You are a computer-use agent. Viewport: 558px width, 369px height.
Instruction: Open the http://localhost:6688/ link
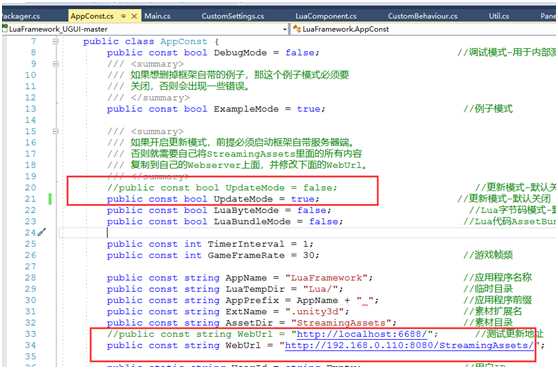coord(362,334)
